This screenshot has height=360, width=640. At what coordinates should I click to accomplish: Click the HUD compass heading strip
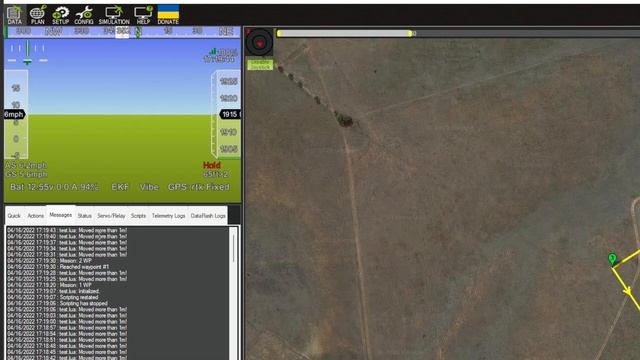pos(122,32)
